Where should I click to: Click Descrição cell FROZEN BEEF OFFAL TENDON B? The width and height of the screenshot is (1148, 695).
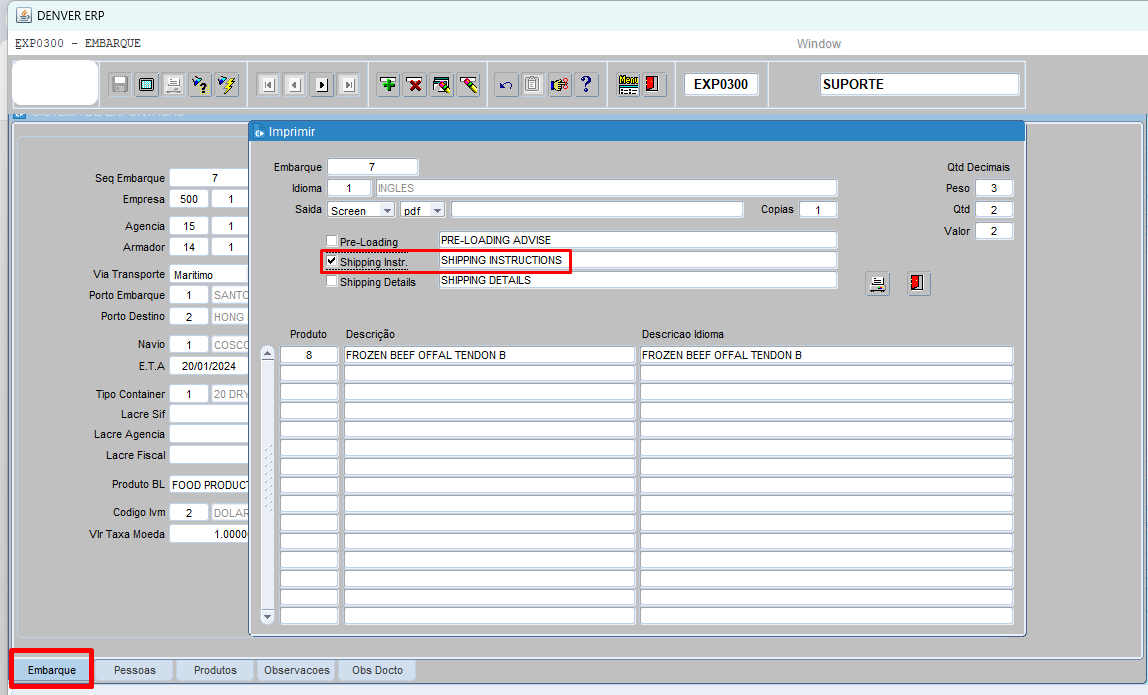click(489, 355)
